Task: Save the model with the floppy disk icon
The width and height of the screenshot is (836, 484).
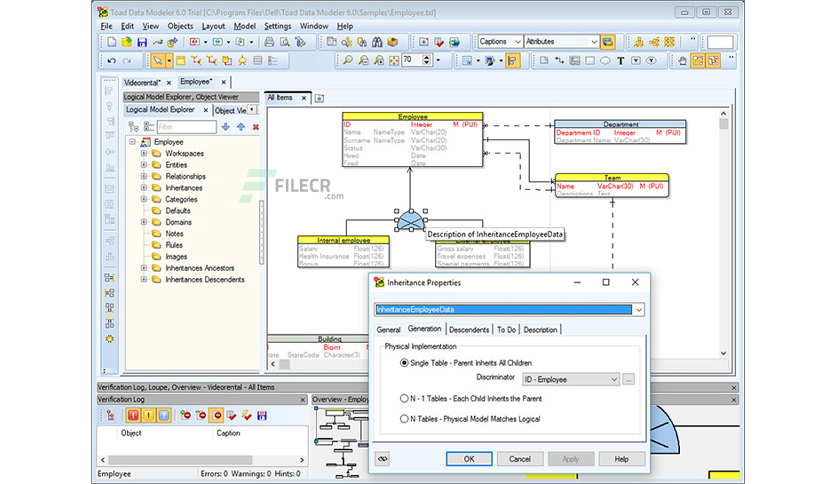Action: click(142, 42)
